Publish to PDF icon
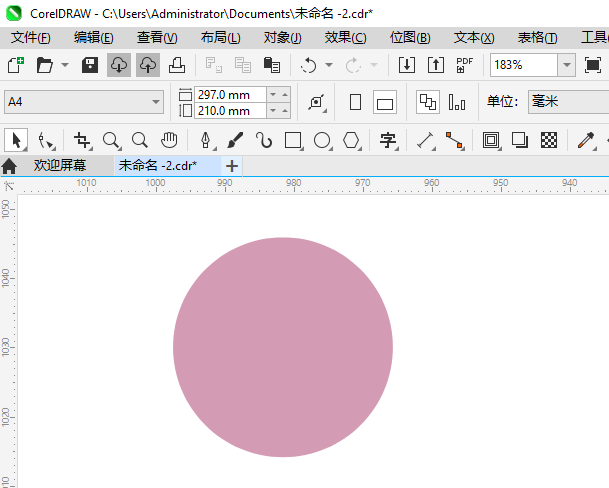Viewport: 609px width, 488px height. coord(465,65)
